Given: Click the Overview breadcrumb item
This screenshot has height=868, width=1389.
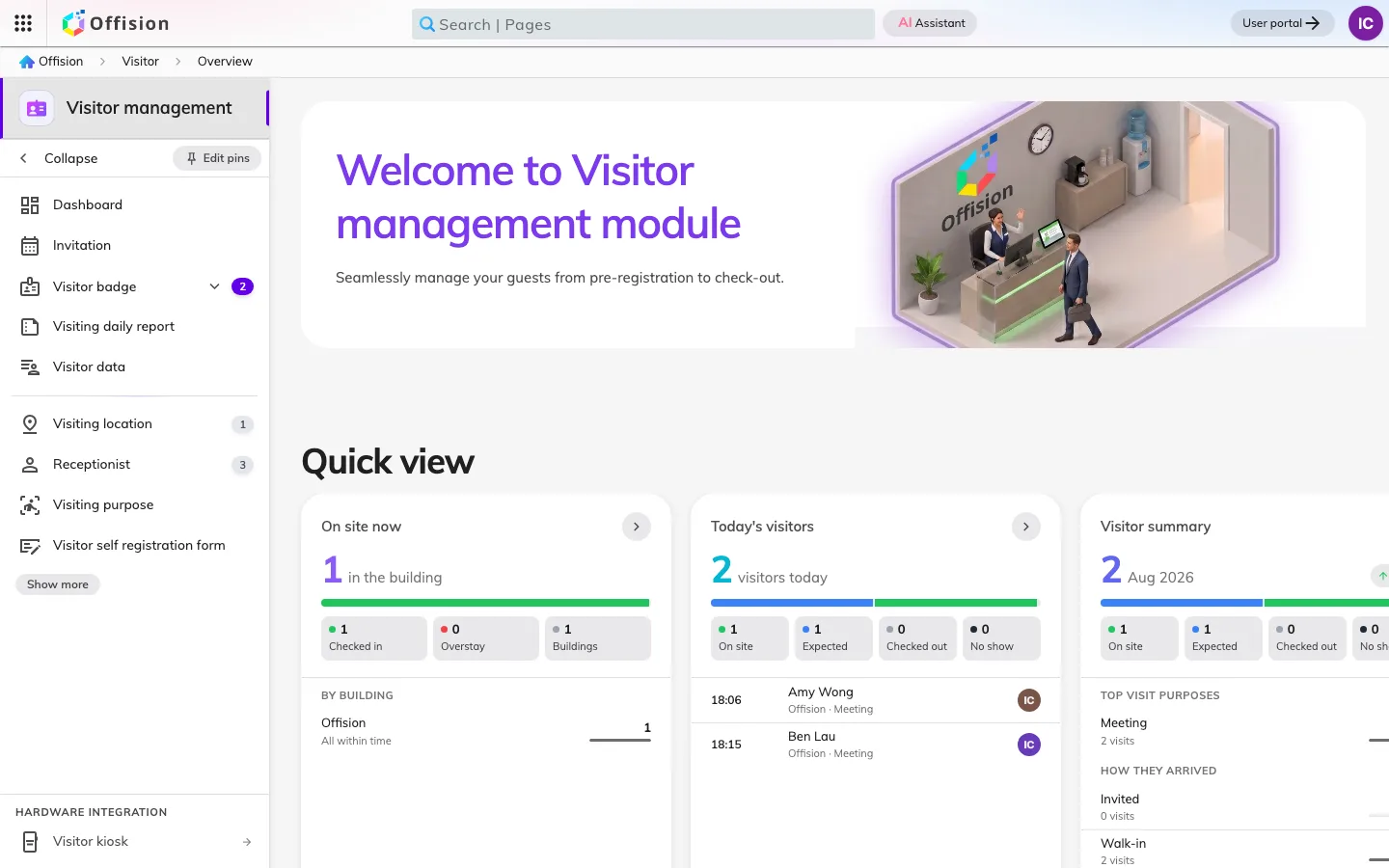Looking at the screenshot, I should (225, 61).
